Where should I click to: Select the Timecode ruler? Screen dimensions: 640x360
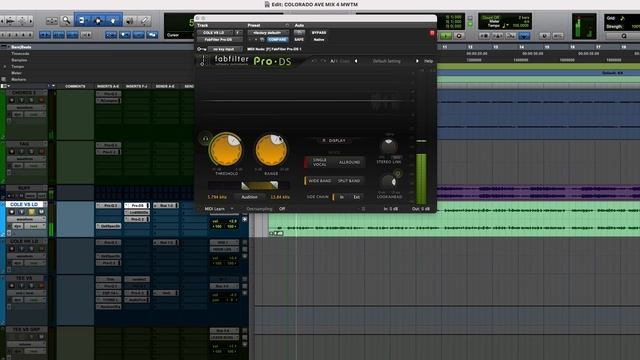coord(20,53)
